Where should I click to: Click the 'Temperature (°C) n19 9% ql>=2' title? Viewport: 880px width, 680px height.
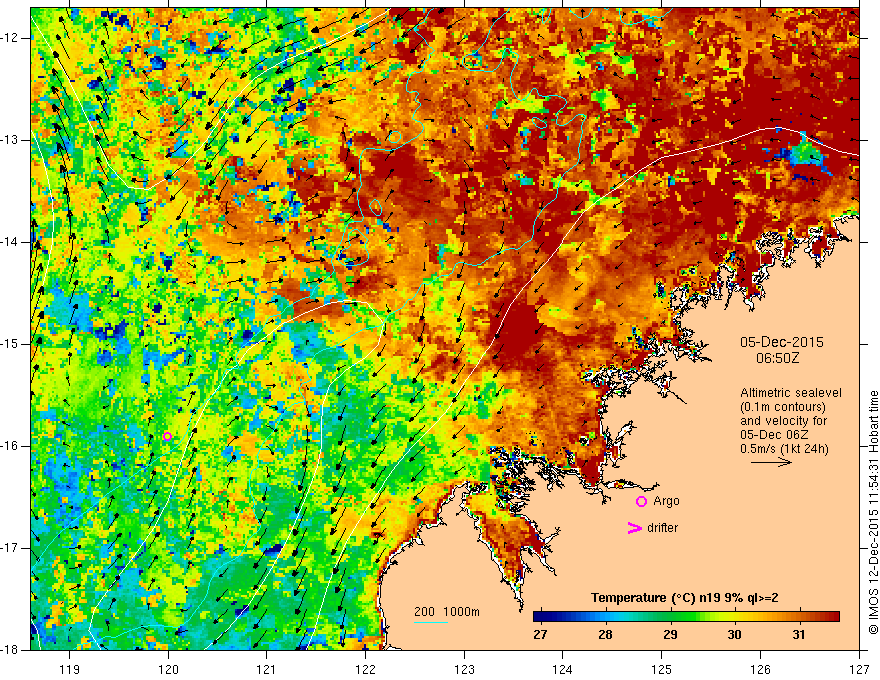684,598
